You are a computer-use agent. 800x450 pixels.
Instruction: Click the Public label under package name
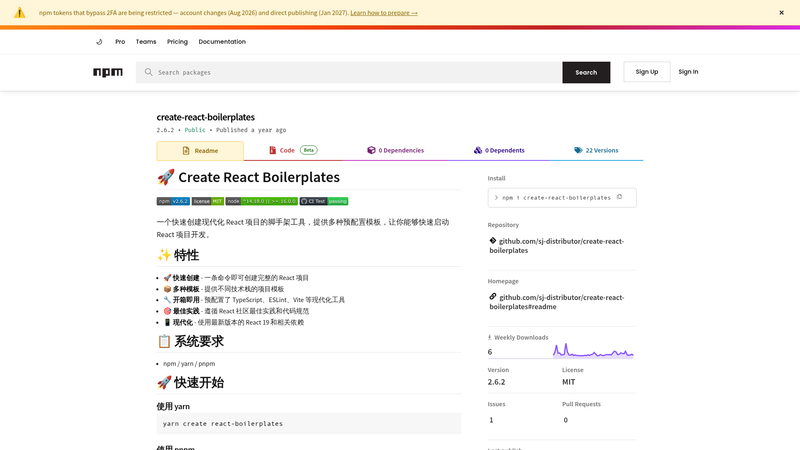195,130
